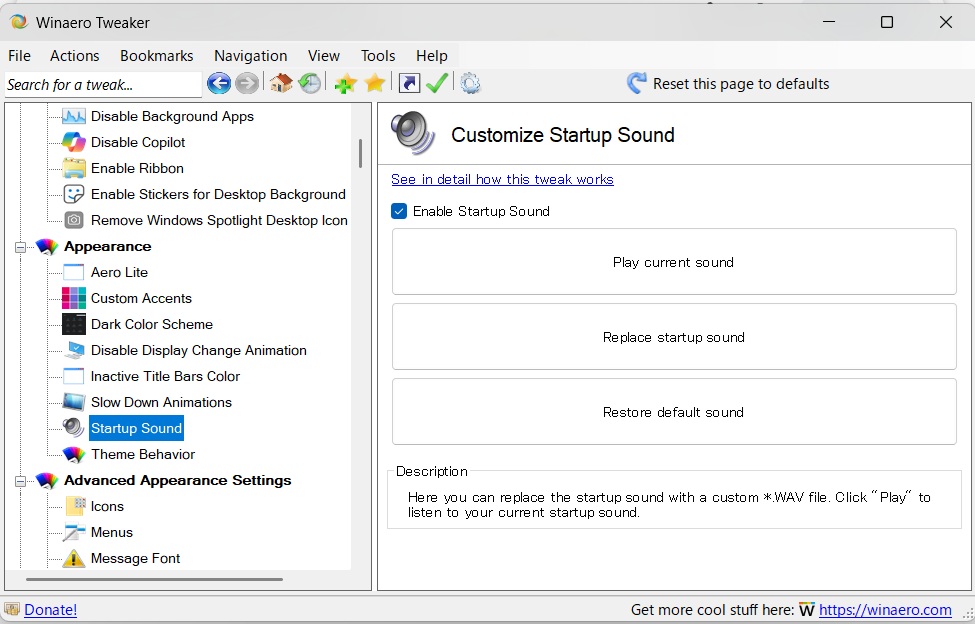Click the tree panel vertical scrollbar thumb
The height and width of the screenshot is (624, 975).
click(360, 153)
